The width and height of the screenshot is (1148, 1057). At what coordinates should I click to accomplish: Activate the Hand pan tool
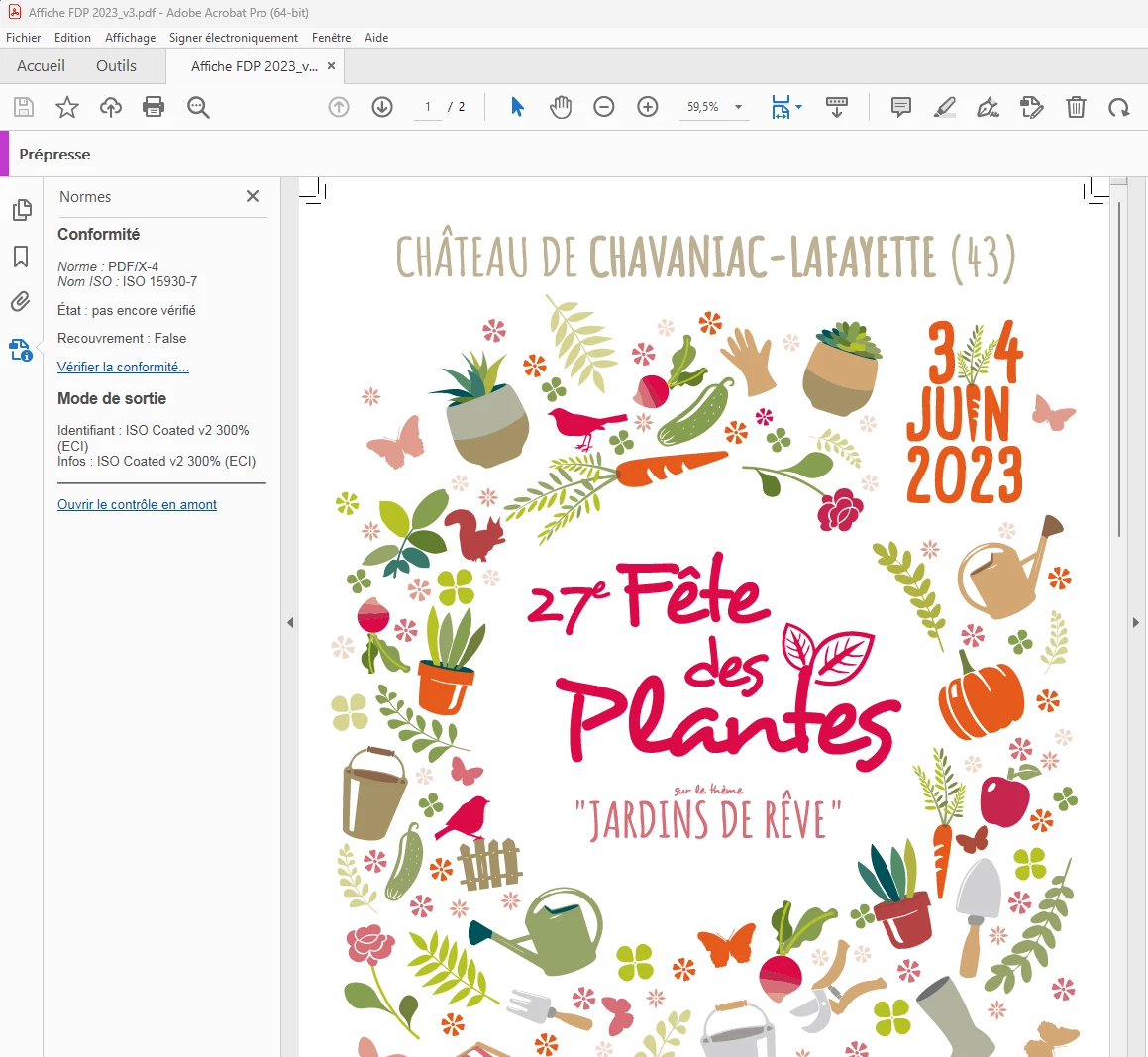pyautogui.click(x=560, y=107)
